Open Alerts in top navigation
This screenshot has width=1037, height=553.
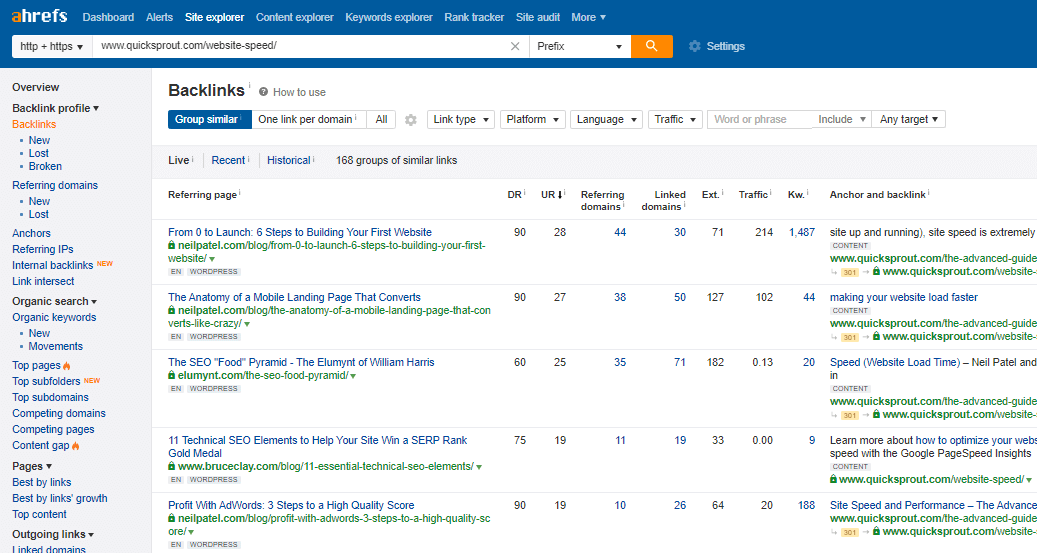pyautogui.click(x=159, y=17)
